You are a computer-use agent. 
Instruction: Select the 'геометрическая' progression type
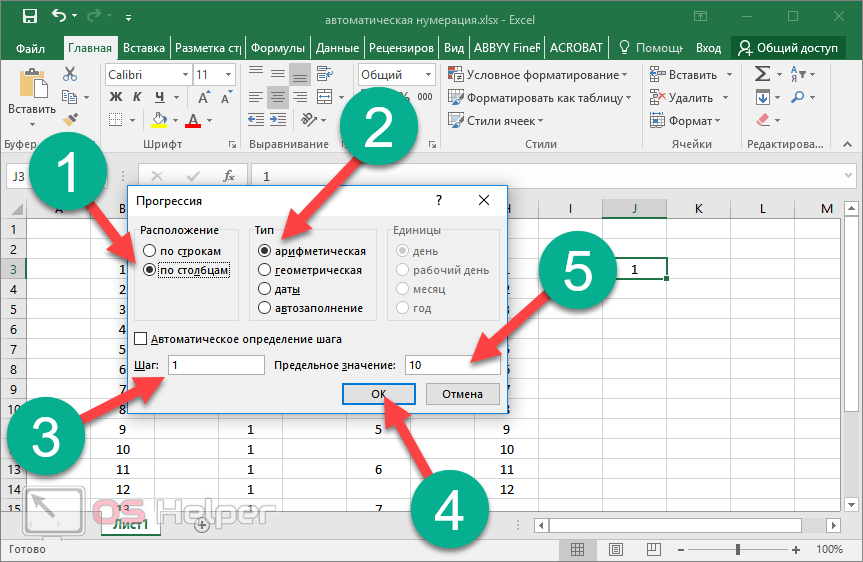tap(265, 270)
